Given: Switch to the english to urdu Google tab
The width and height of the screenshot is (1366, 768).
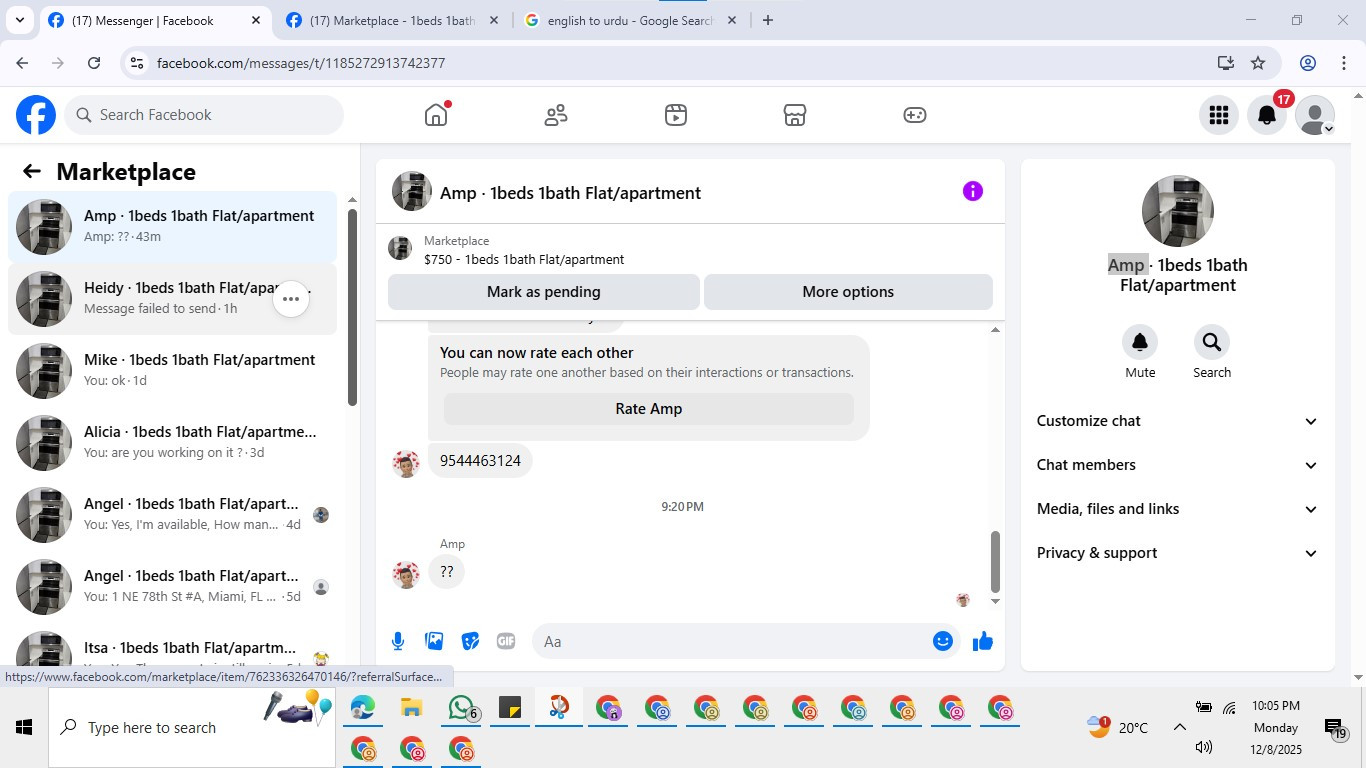Looking at the screenshot, I should click(630, 20).
